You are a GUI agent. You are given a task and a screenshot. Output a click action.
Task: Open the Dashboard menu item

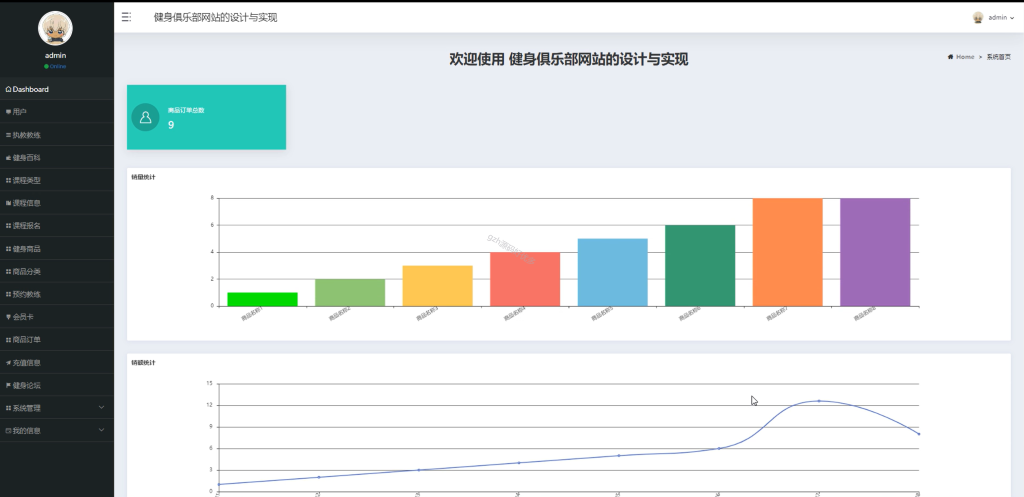(x=57, y=89)
